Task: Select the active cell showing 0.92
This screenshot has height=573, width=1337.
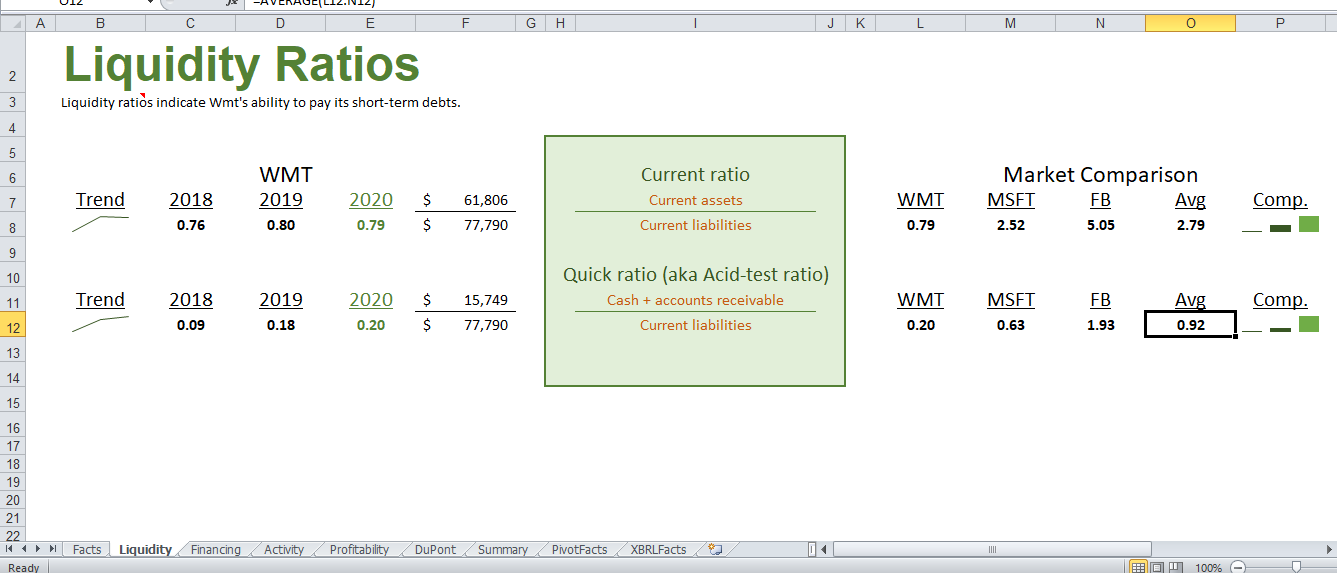Action: point(1191,325)
